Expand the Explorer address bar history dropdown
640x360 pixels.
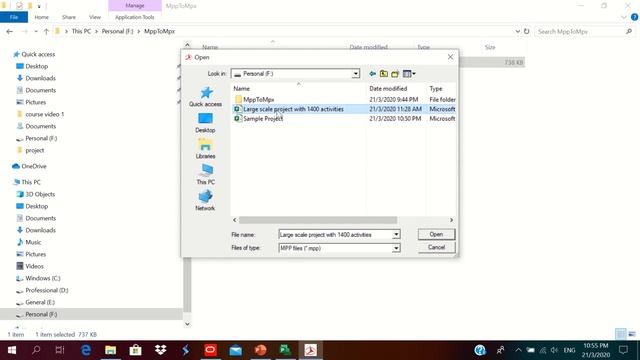point(518,31)
